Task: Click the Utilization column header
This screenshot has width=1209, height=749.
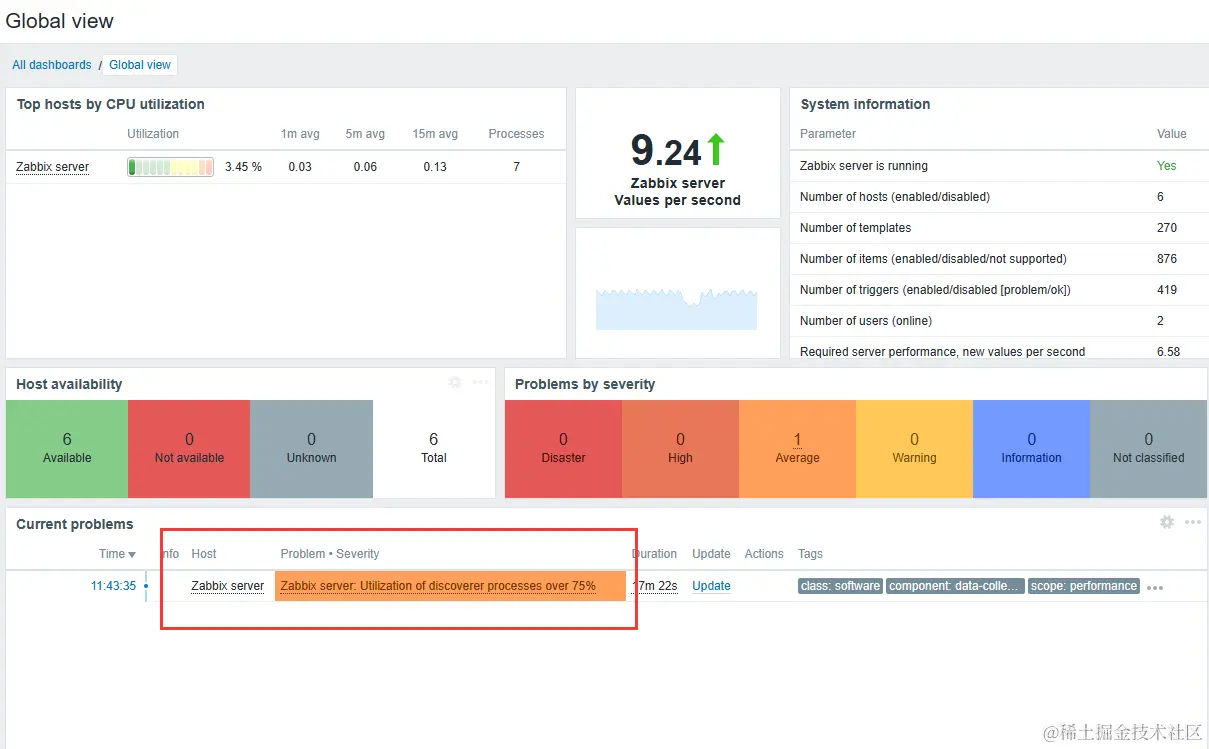Action: [x=153, y=134]
